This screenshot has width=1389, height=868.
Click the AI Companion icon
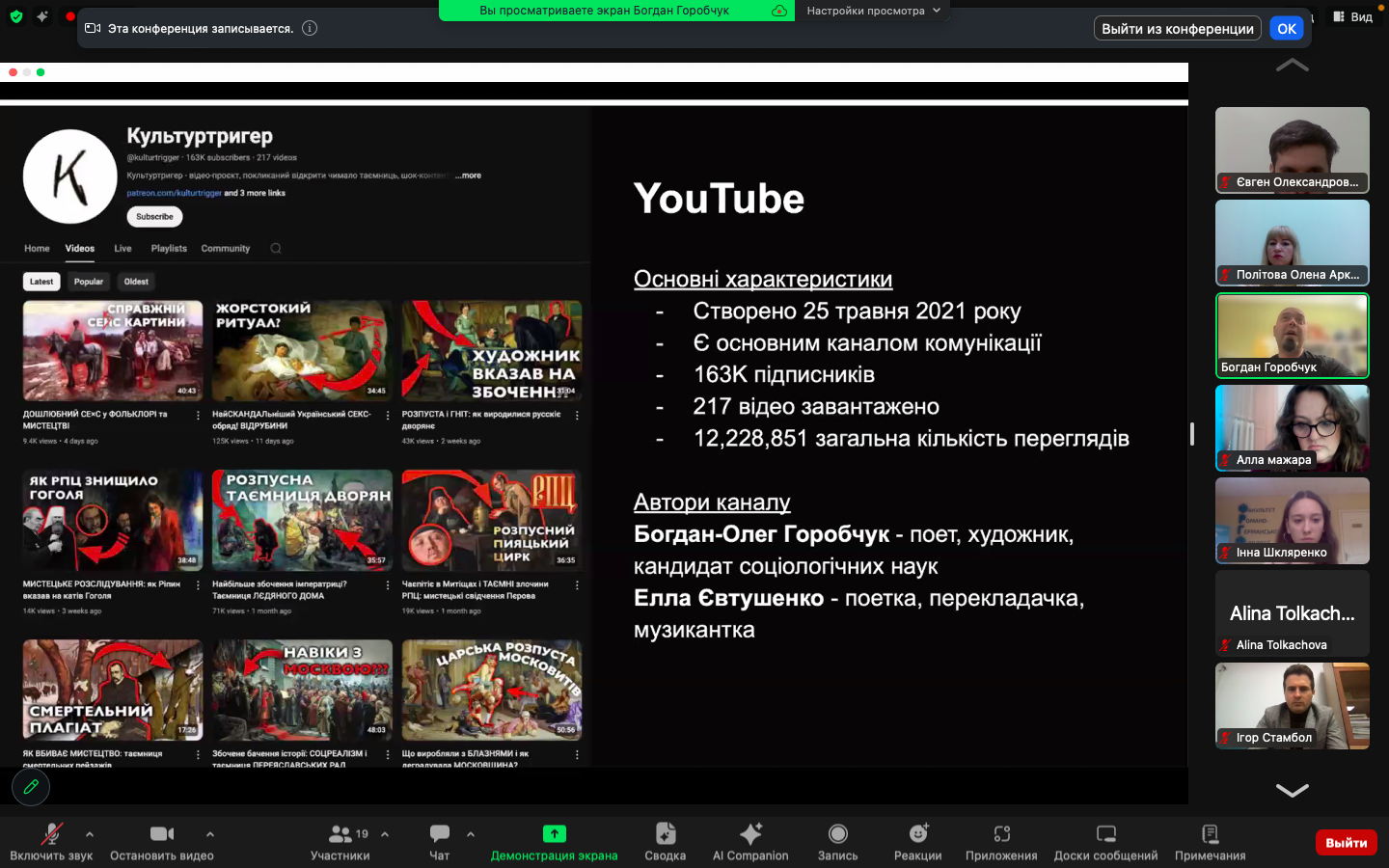(x=750, y=835)
